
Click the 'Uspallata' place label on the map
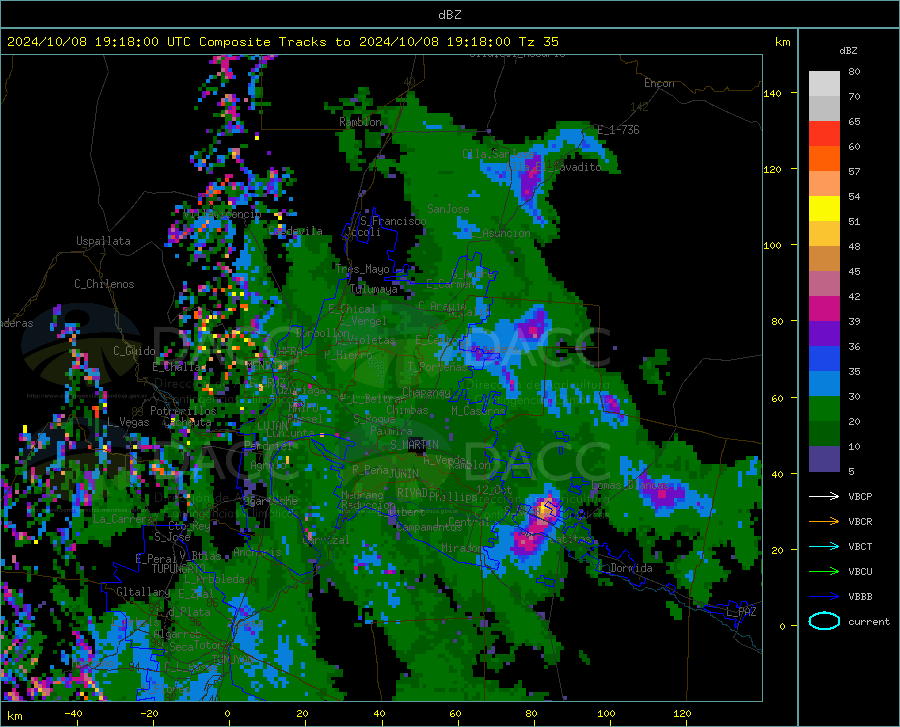(103, 241)
